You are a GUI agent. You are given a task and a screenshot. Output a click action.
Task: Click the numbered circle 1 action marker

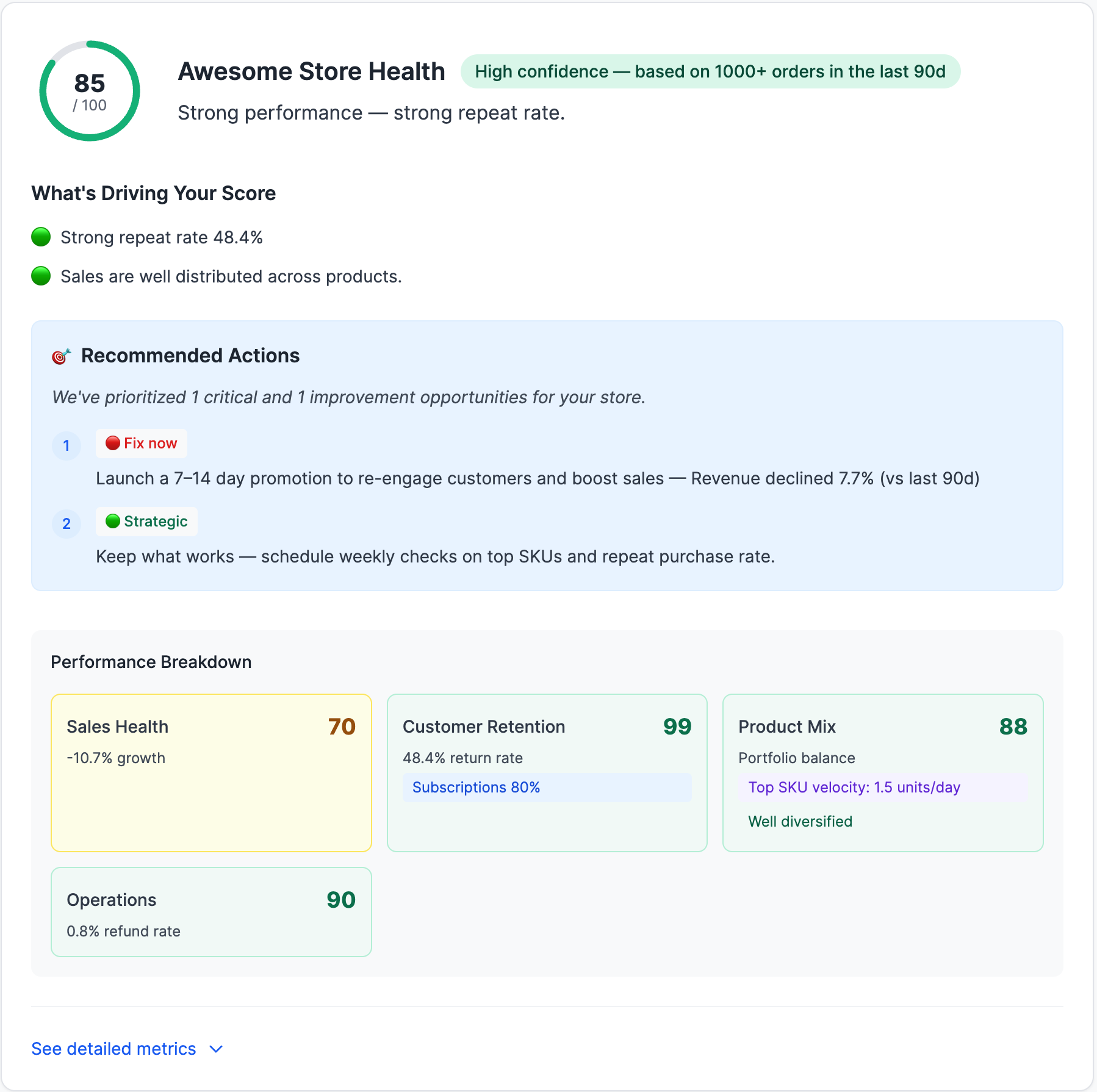pos(67,445)
